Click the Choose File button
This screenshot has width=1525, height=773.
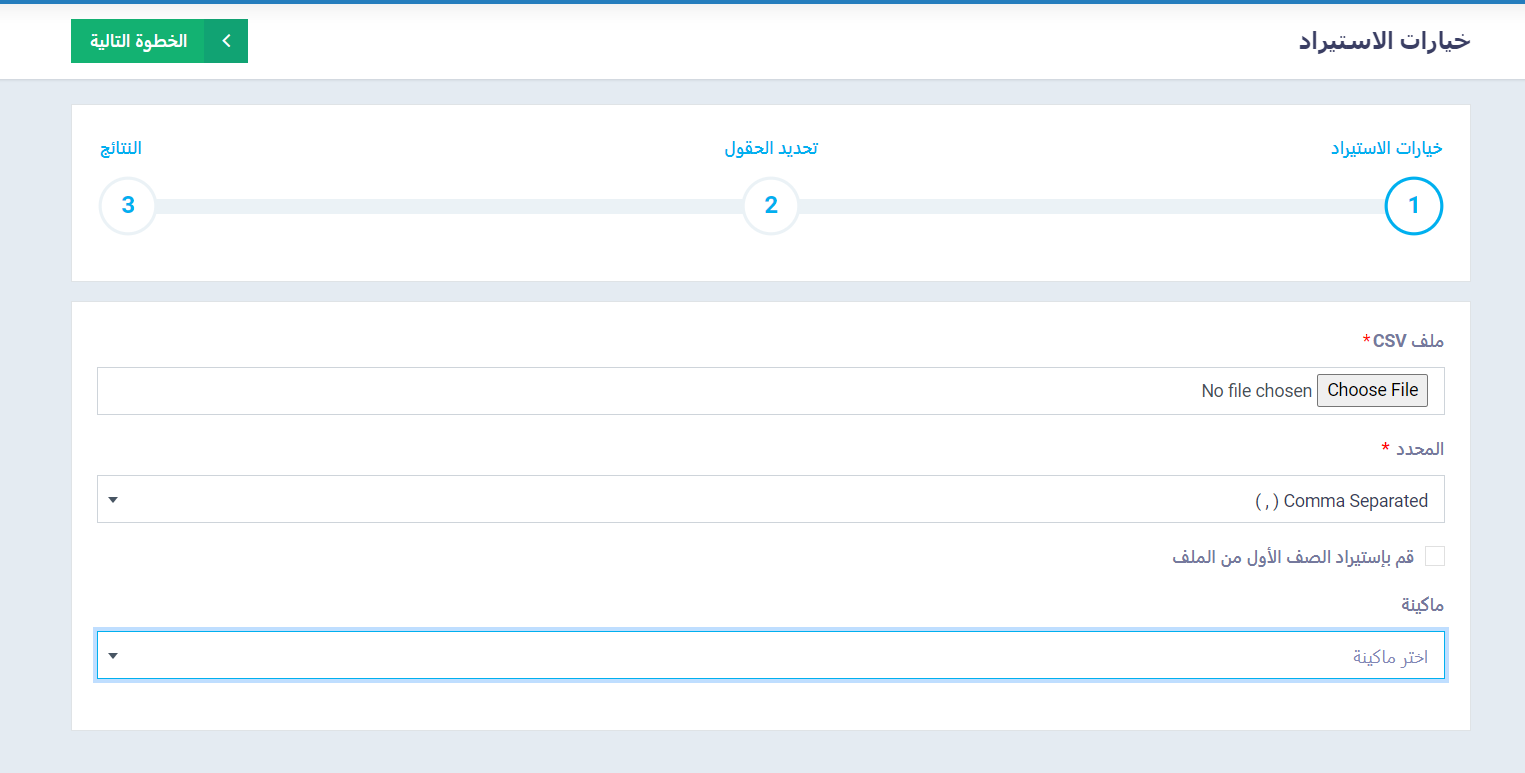(1372, 390)
